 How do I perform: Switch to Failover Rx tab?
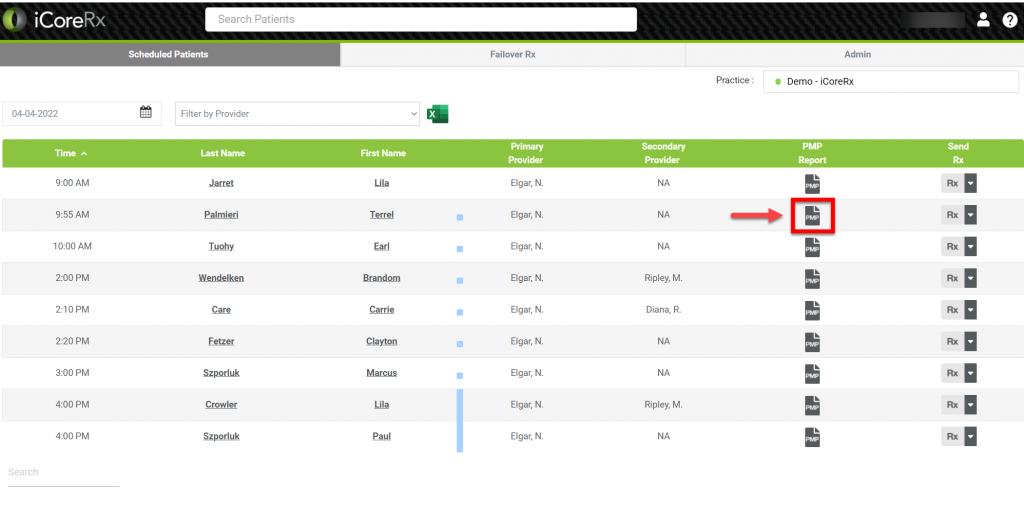click(513, 55)
